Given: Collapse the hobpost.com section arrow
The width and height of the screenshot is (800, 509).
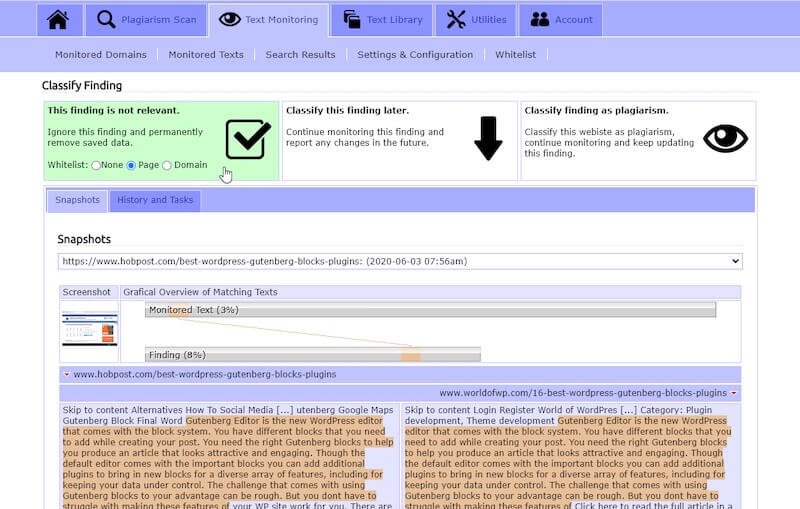Looking at the screenshot, I should (66, 374).
